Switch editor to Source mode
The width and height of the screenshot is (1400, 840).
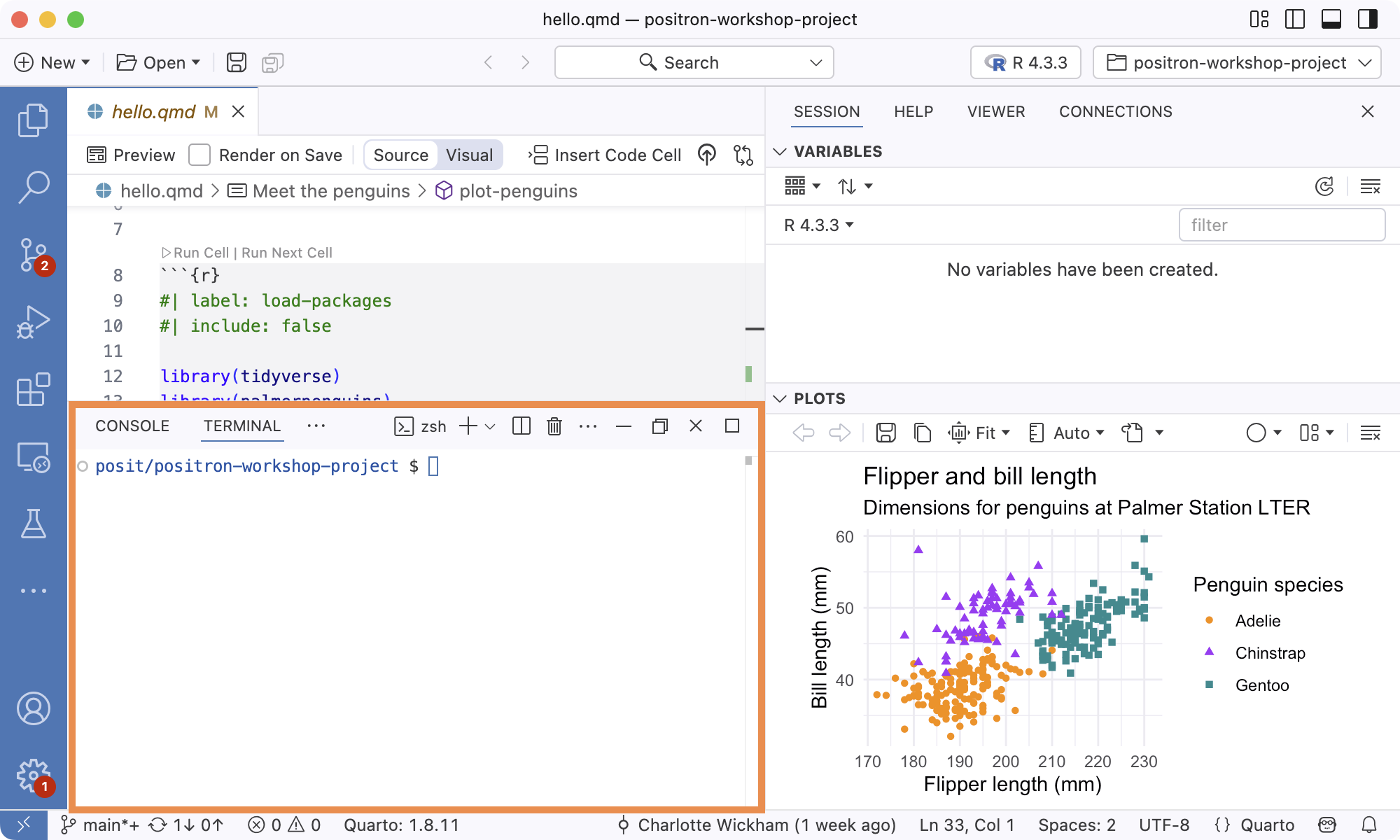click(x=400, y=155)
